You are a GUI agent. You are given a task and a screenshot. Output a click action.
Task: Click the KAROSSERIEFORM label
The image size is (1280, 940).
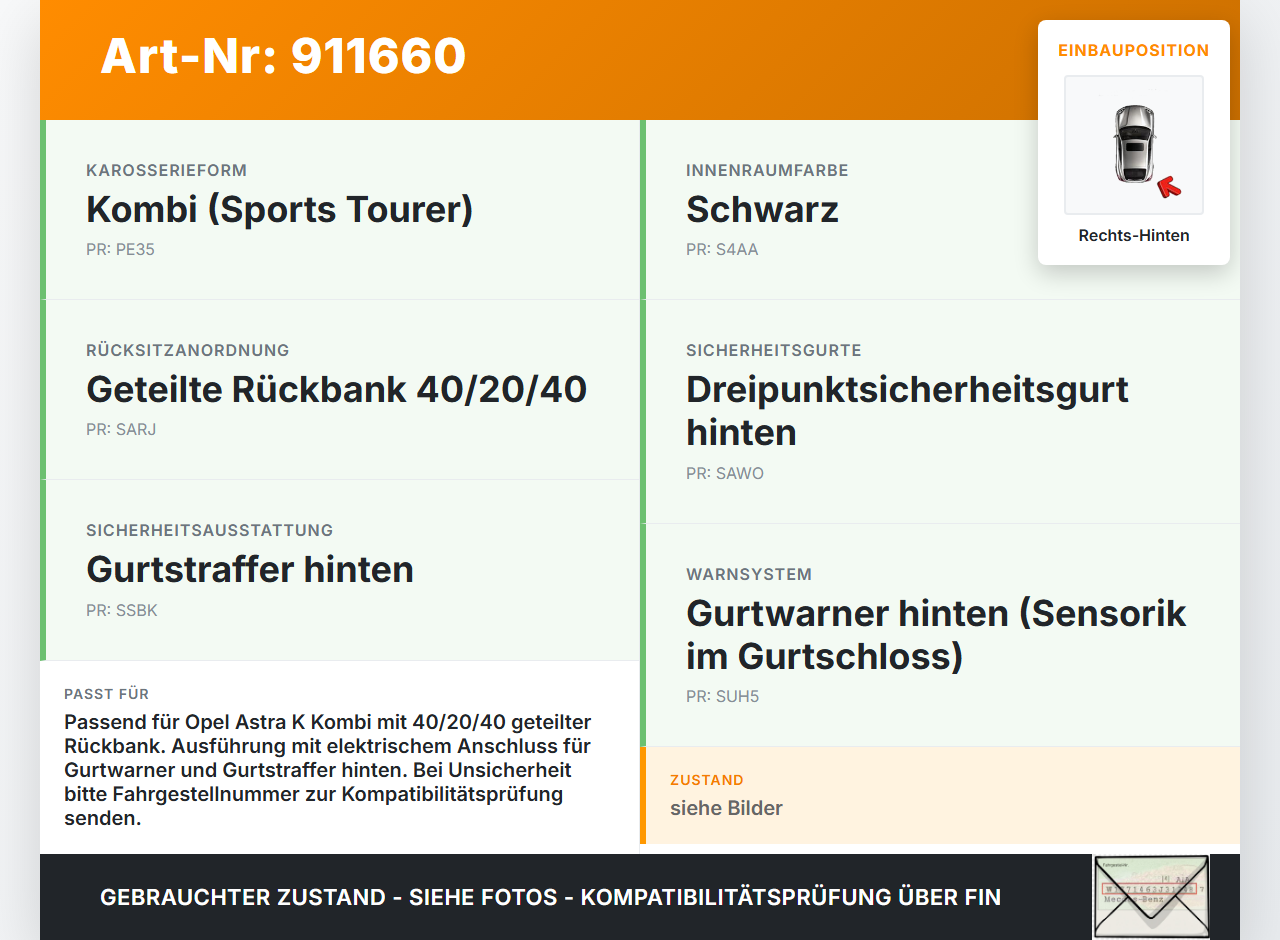point(167,170)
